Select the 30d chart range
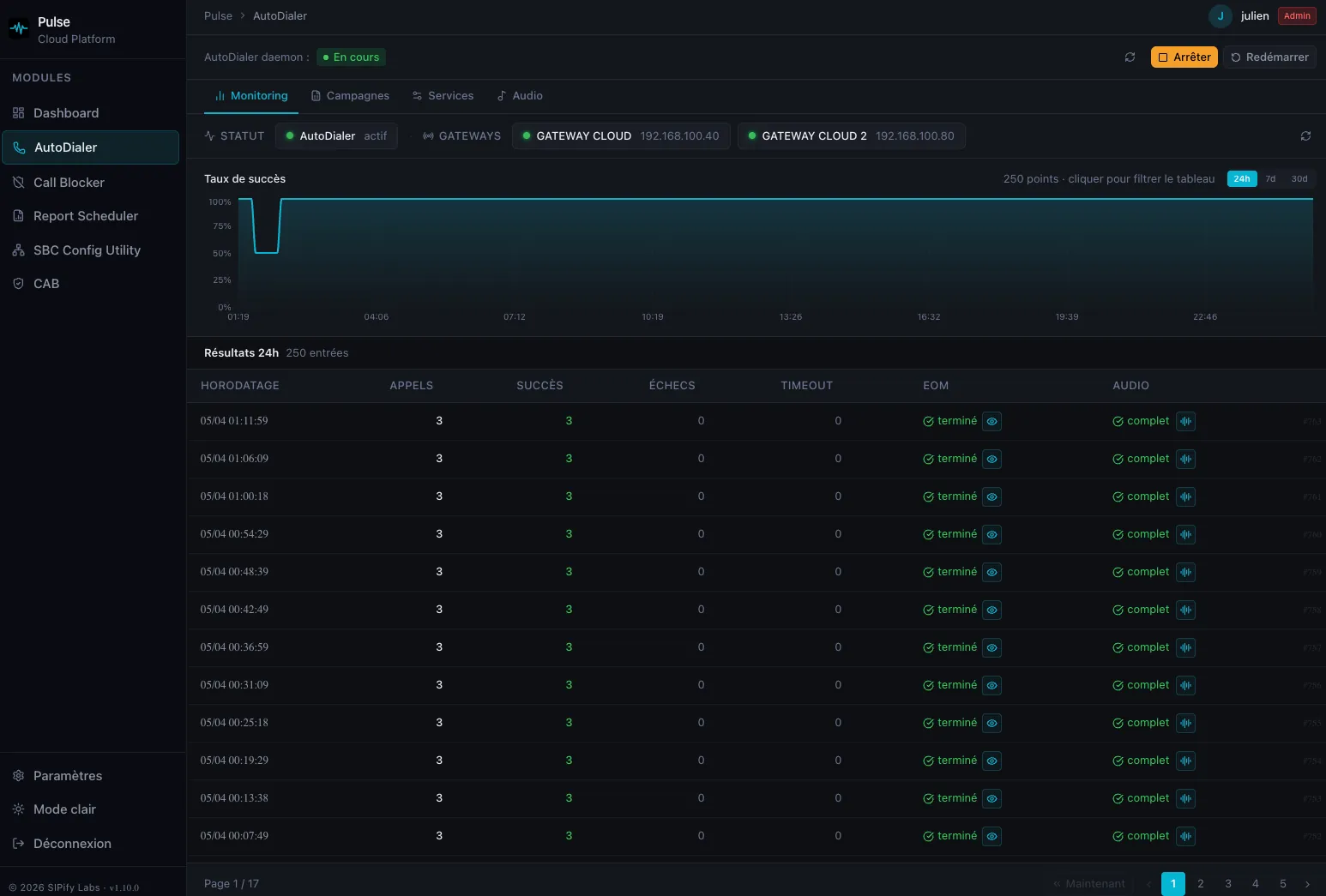 [1299, 179]
